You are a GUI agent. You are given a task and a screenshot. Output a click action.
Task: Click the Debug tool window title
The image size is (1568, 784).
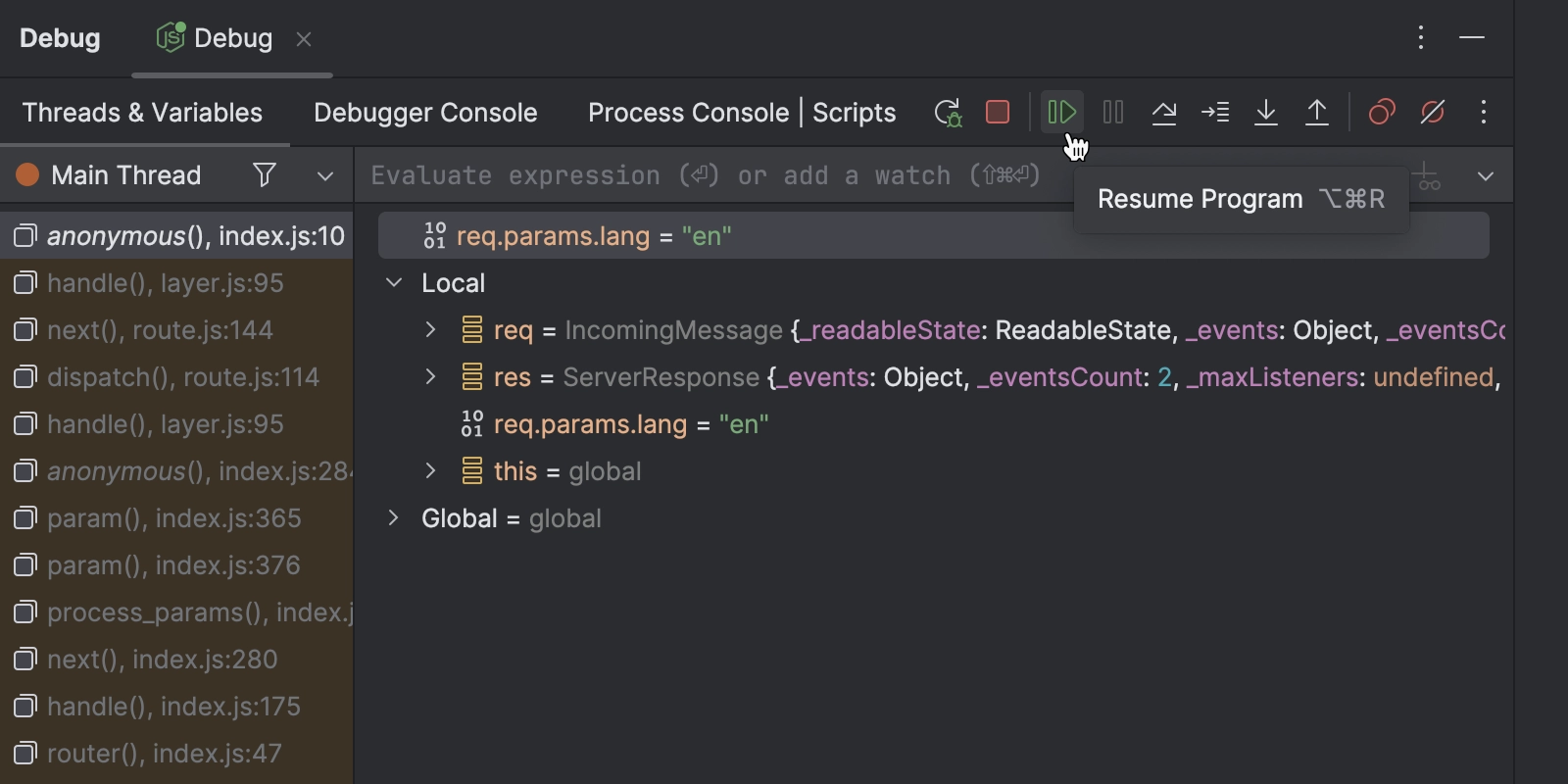(x=60, y=38)
